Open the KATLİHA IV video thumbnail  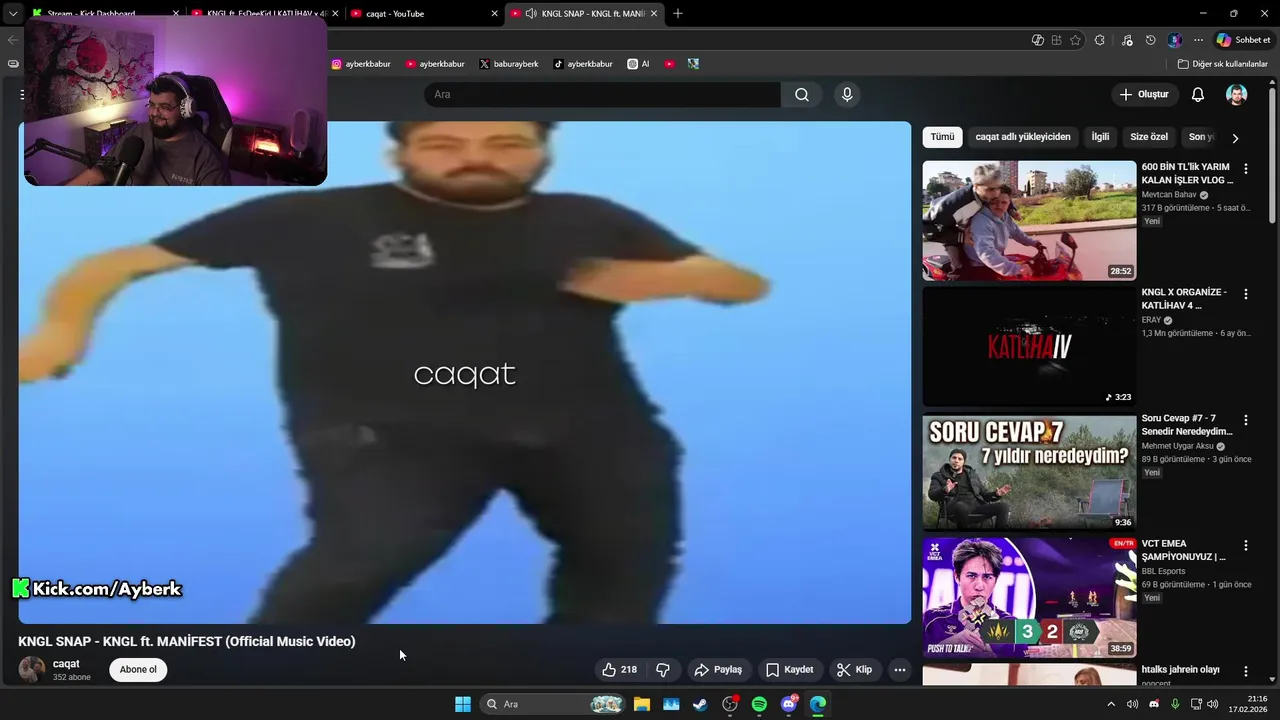point(1029,346)
